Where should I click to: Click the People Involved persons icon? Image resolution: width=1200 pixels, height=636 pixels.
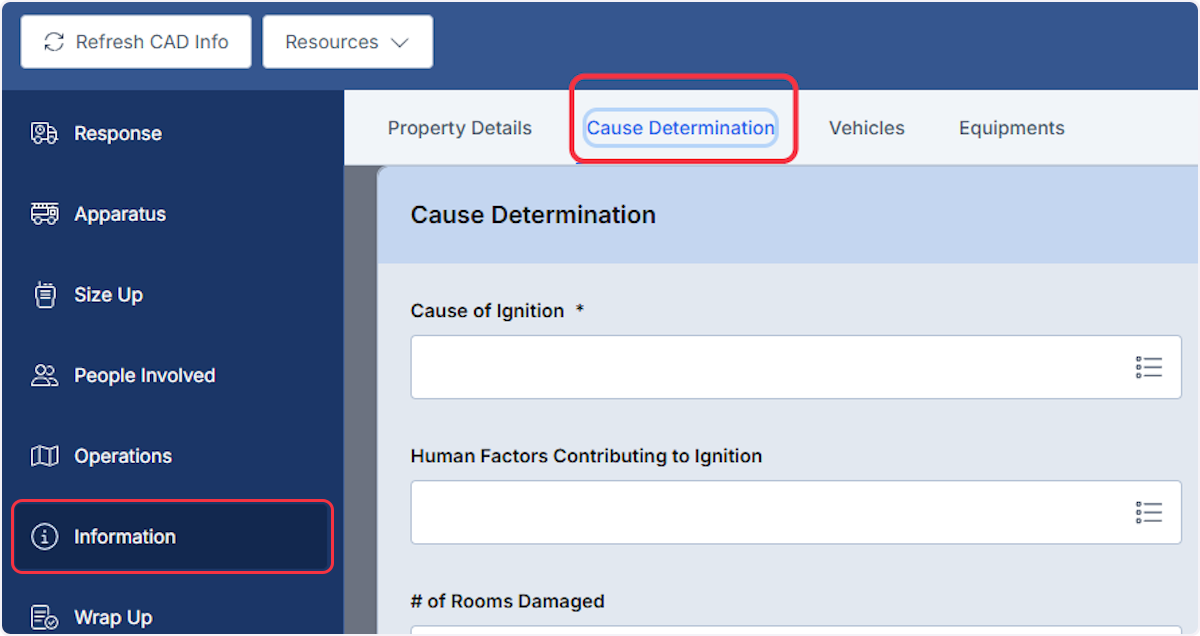click(44, 375)
